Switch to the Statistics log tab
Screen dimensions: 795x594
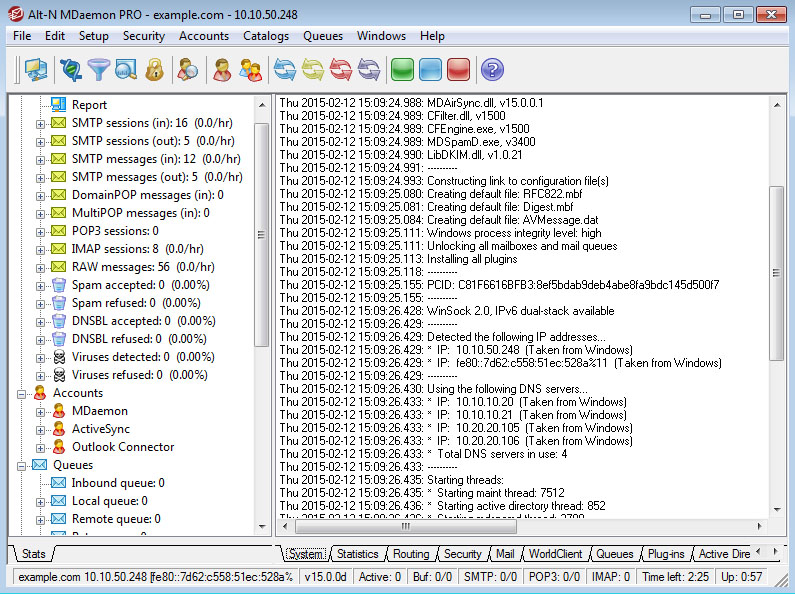click(x=357, y=554)
